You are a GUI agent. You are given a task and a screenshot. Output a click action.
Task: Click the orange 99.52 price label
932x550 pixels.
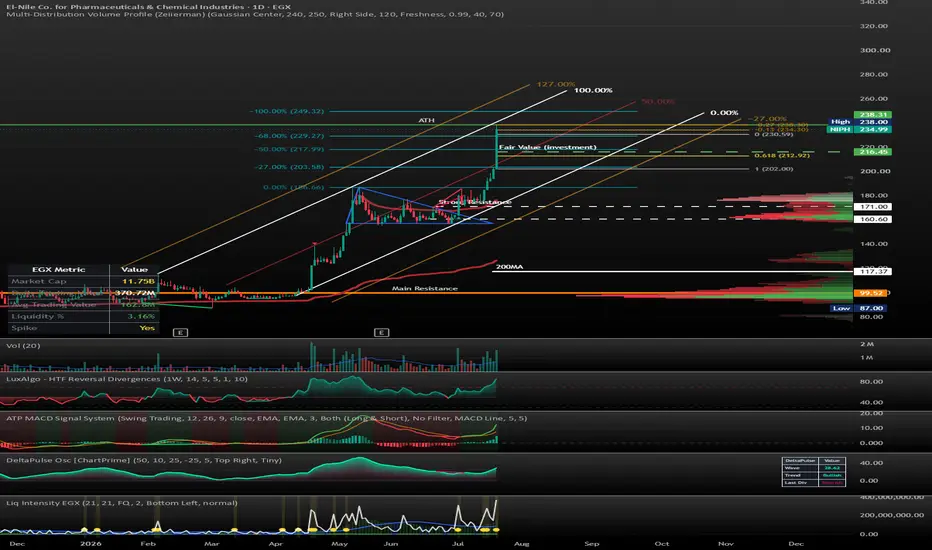(x=871, y=293)
